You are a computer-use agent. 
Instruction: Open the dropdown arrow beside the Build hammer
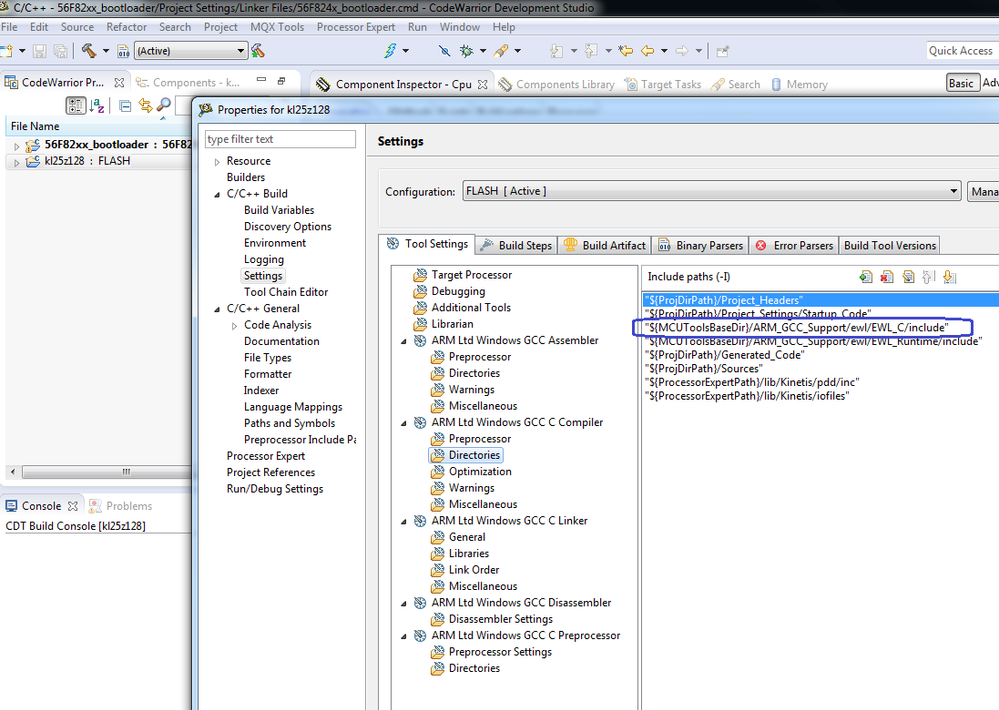(x=106, y=51)
